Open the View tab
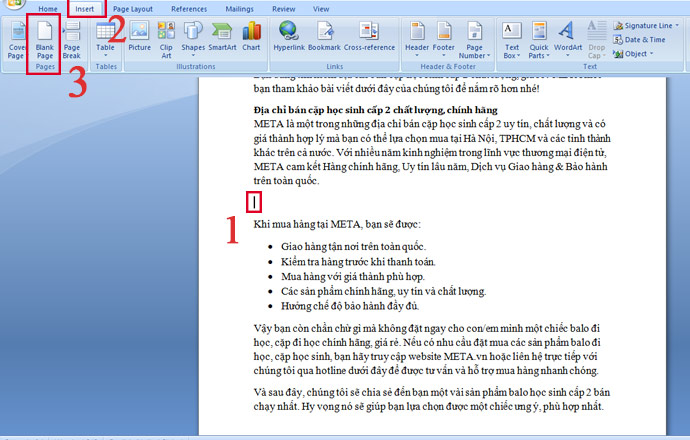Viewport: 690px width, 440px height. 321,9
